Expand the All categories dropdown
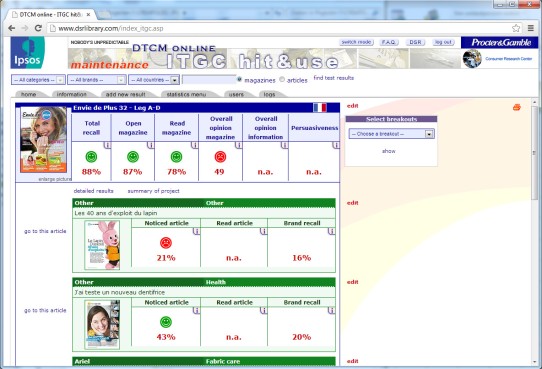The width and height of the screenshot is (542, 369). tap(38, 80)
